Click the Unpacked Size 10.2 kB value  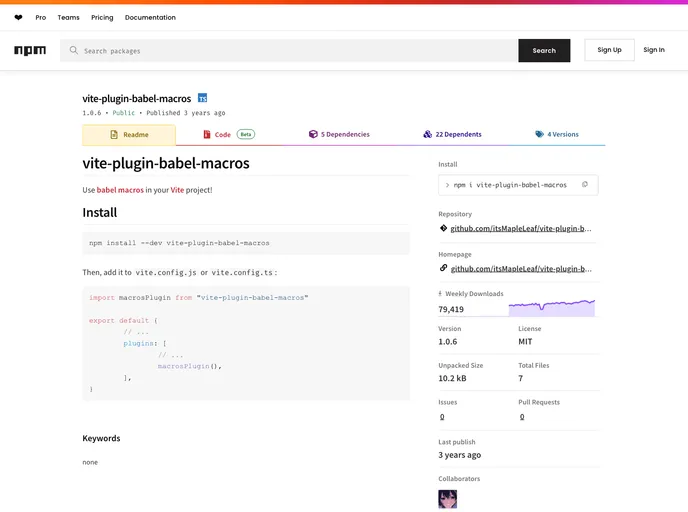click(x=452, y=378)
